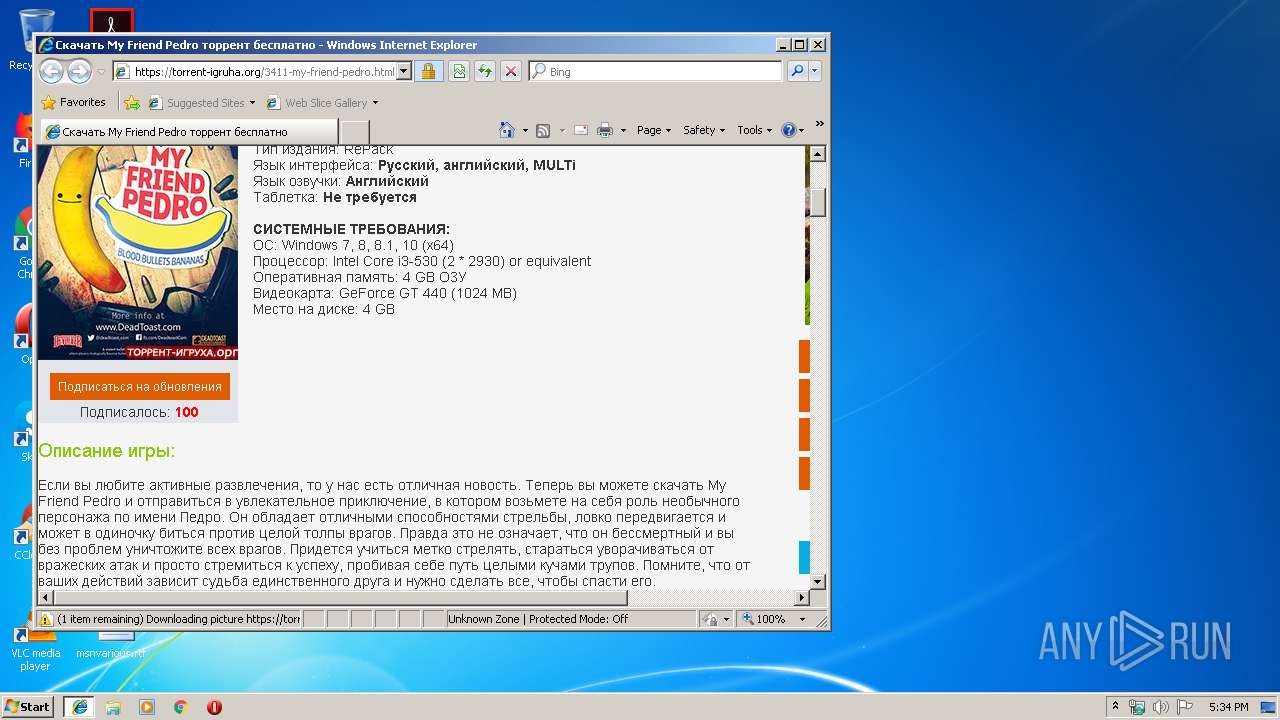The width and height of the screenshot is (1280, 720).
Task: Click the volume speaker tray icon
Action: pos(1161,707)
